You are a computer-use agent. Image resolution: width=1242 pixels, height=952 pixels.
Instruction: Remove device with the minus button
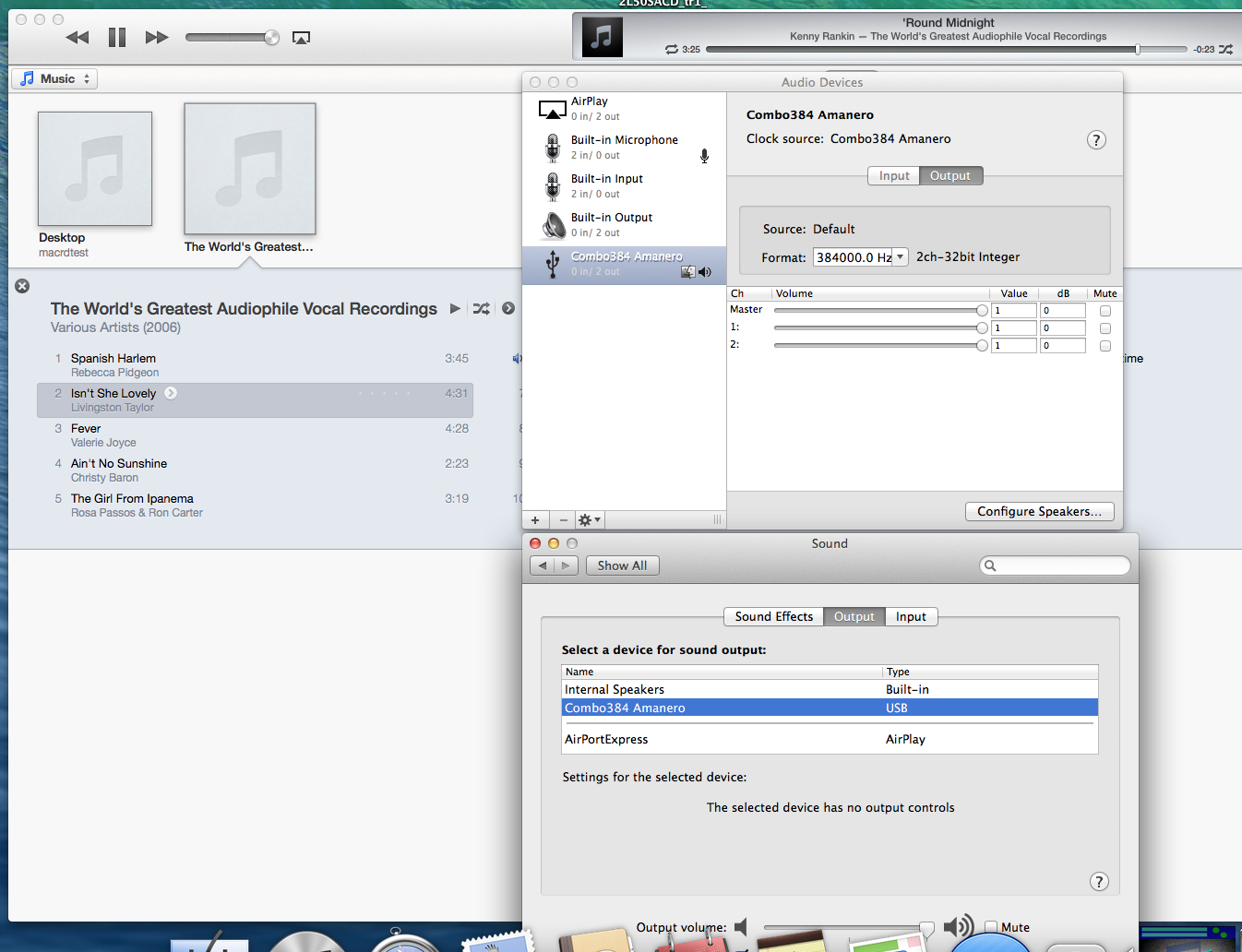(x=563, y=520)
